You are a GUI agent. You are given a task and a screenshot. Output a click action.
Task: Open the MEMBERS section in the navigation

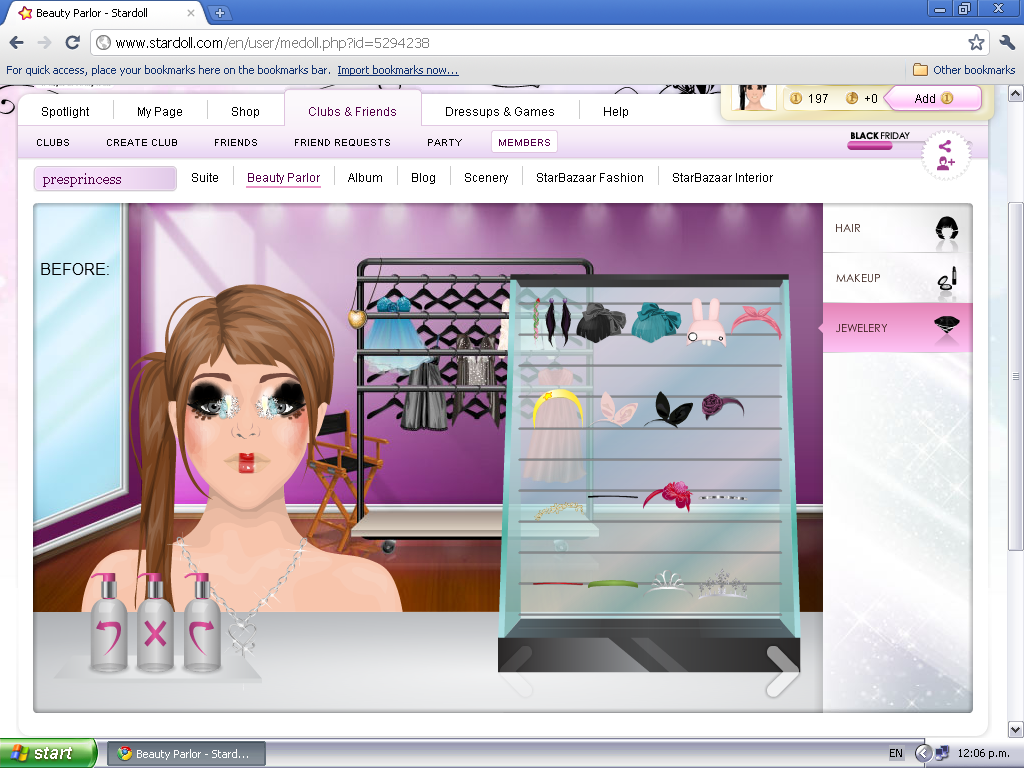pyautogui.click(x=524, y=142)
